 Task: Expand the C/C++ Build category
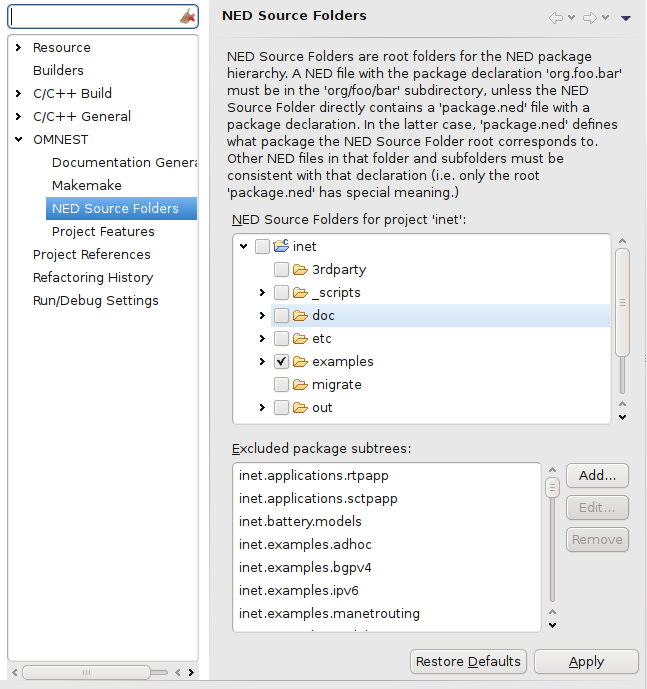(x=18, y=93)
